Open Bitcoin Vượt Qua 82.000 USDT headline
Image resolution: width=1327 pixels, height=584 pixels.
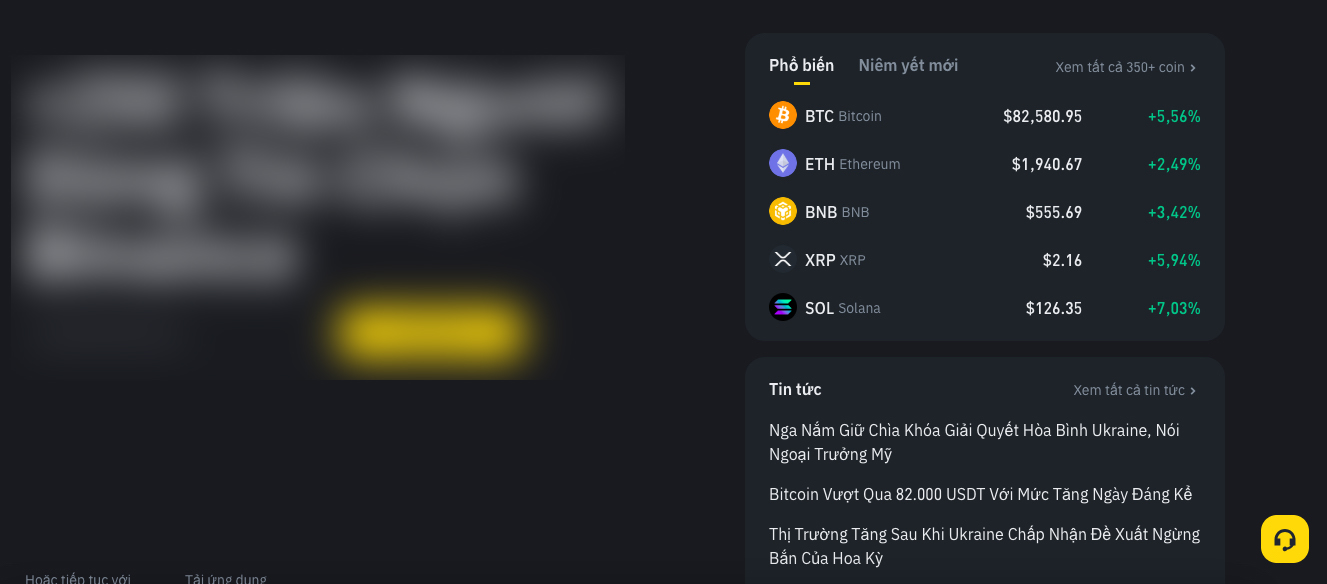click(980, 494)
